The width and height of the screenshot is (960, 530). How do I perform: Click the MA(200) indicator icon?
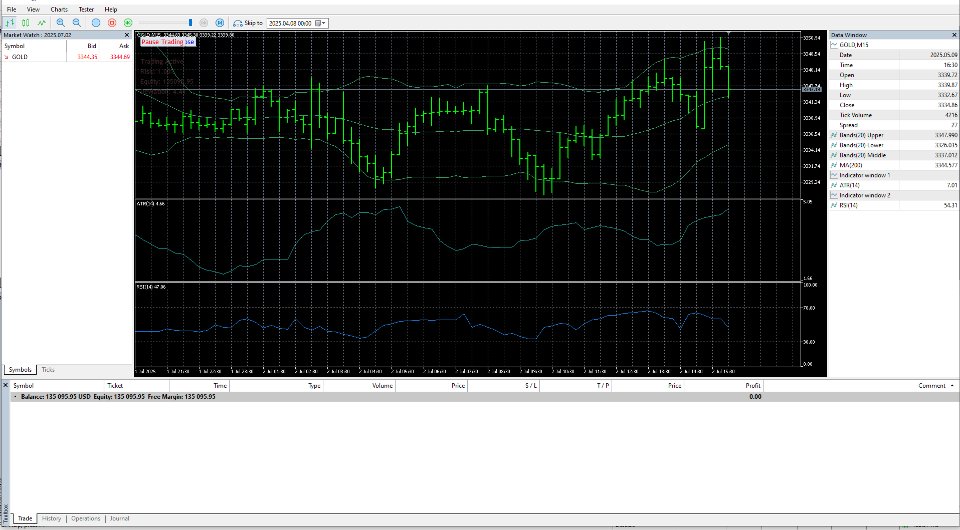pyautogui.click(x=833, y=165)
